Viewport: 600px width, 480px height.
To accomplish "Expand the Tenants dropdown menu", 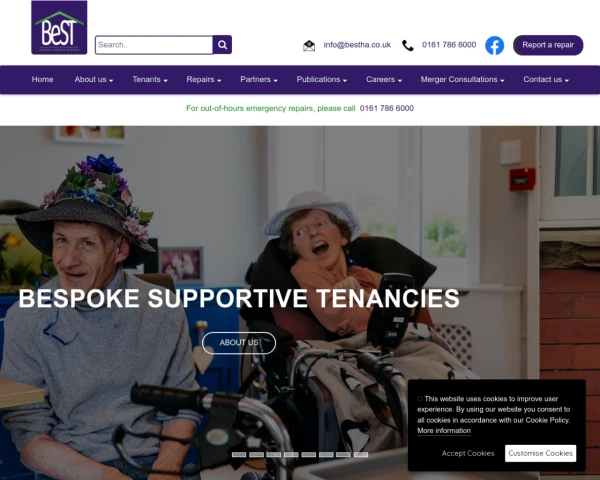I will tap(150, 80).
